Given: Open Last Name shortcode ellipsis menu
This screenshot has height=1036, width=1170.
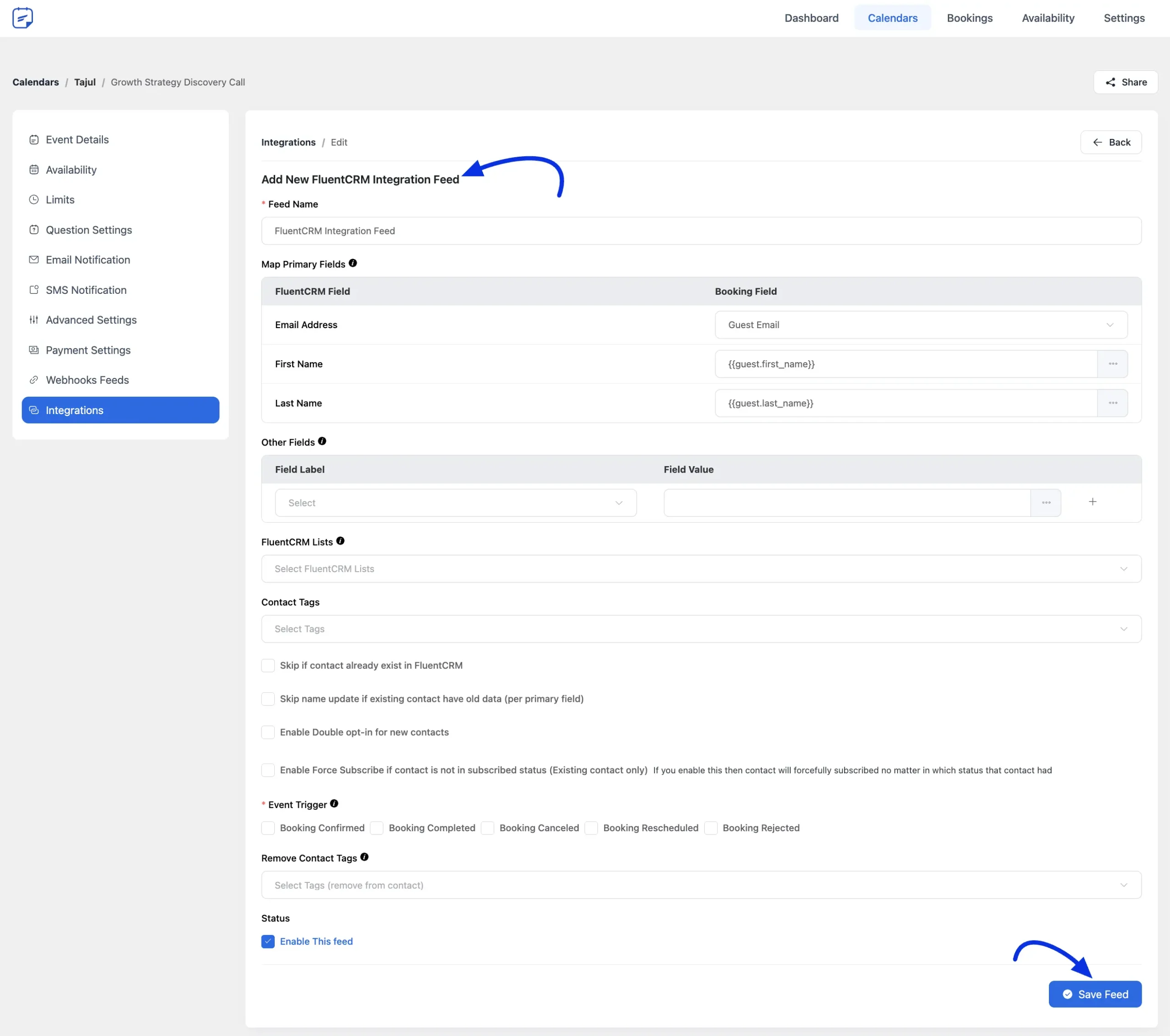Looking at the screenshot, I should 1112,403.
